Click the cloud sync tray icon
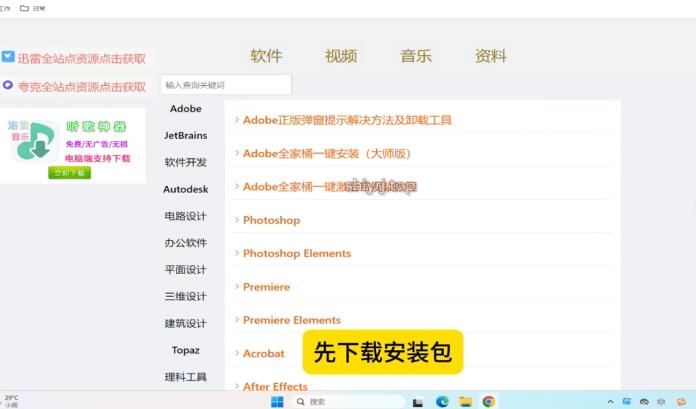This screenshot has height=409, width=696. click(644, 401)
